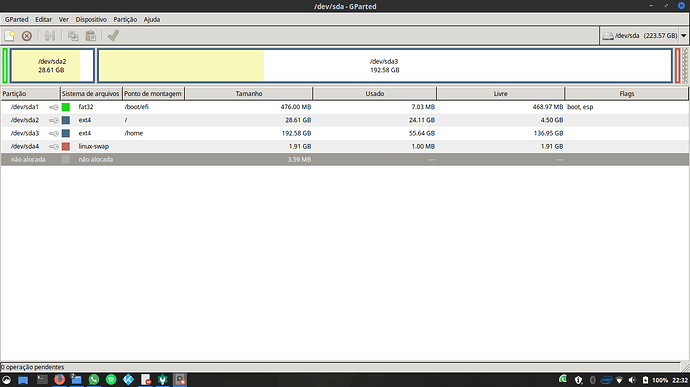
Task: Click the Wi-Fi network tray icon
Action: [619, 380]
